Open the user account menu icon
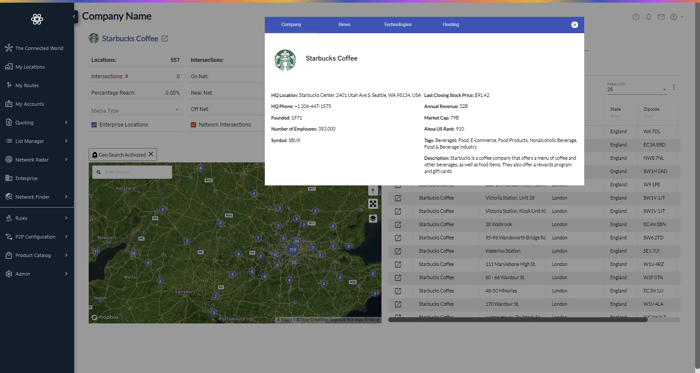Image resolution: width=700 pixels, height=373 pixels. 674,17
